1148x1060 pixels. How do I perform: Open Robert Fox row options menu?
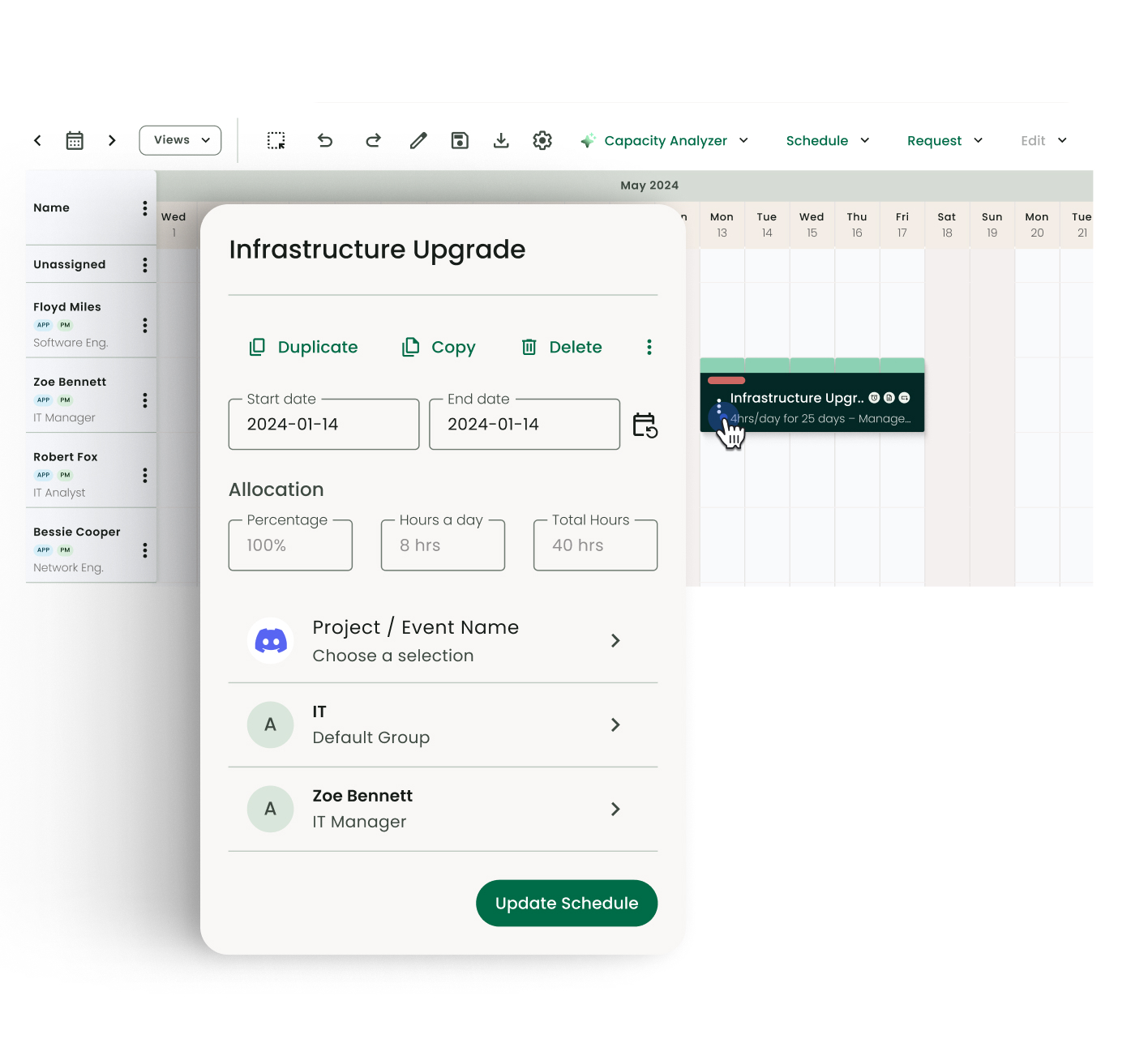[145, 475]
